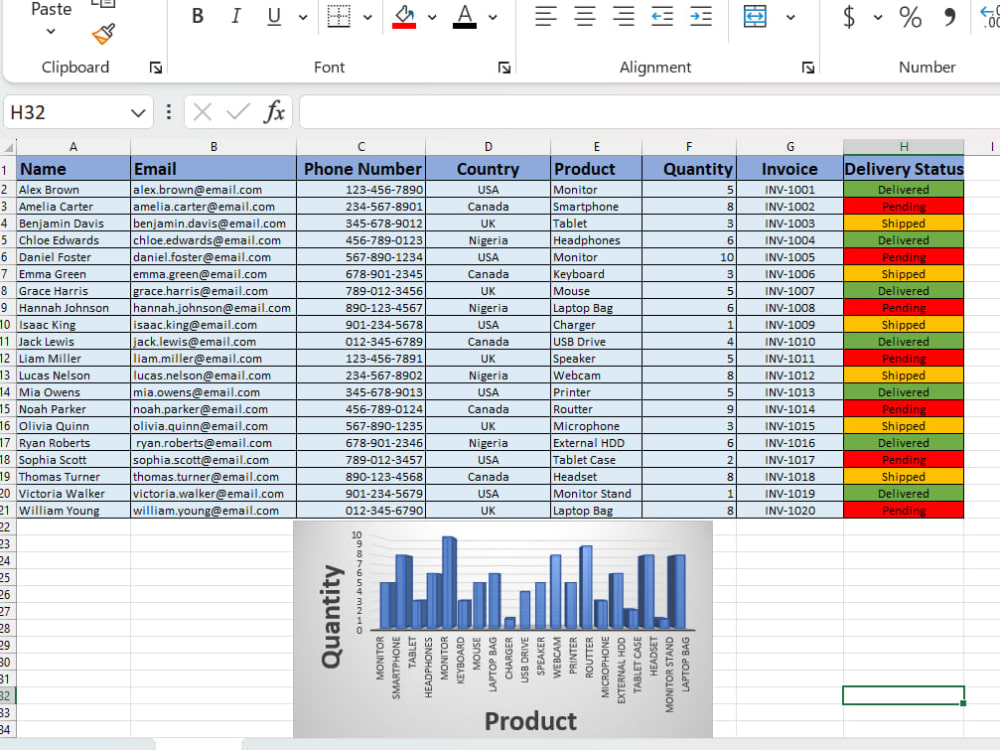Select External HDD product cell

tap(596, 443)
